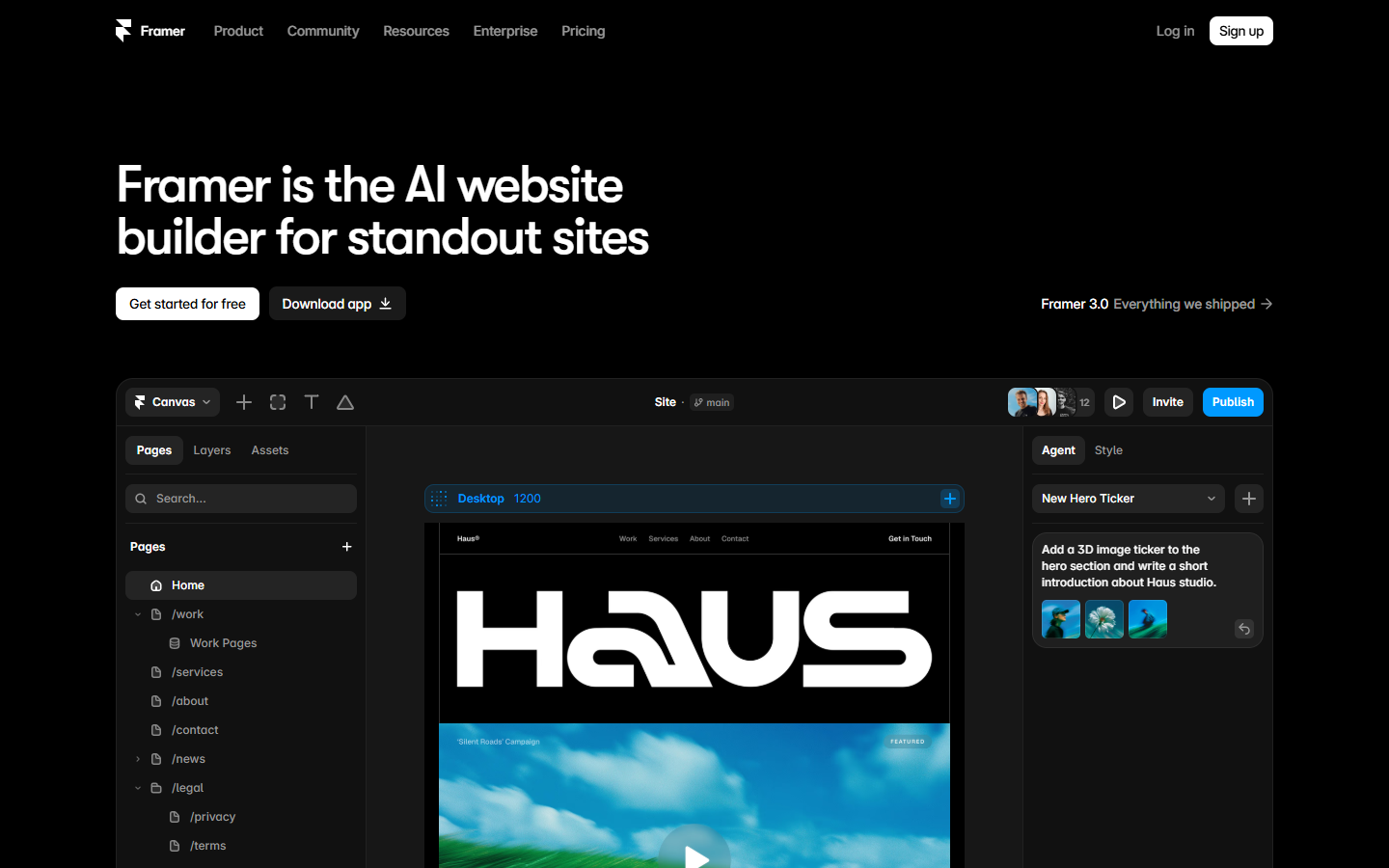Select the /contact page
The width and height of the screenshot is (1389, 868).
(x=195, y=730)
